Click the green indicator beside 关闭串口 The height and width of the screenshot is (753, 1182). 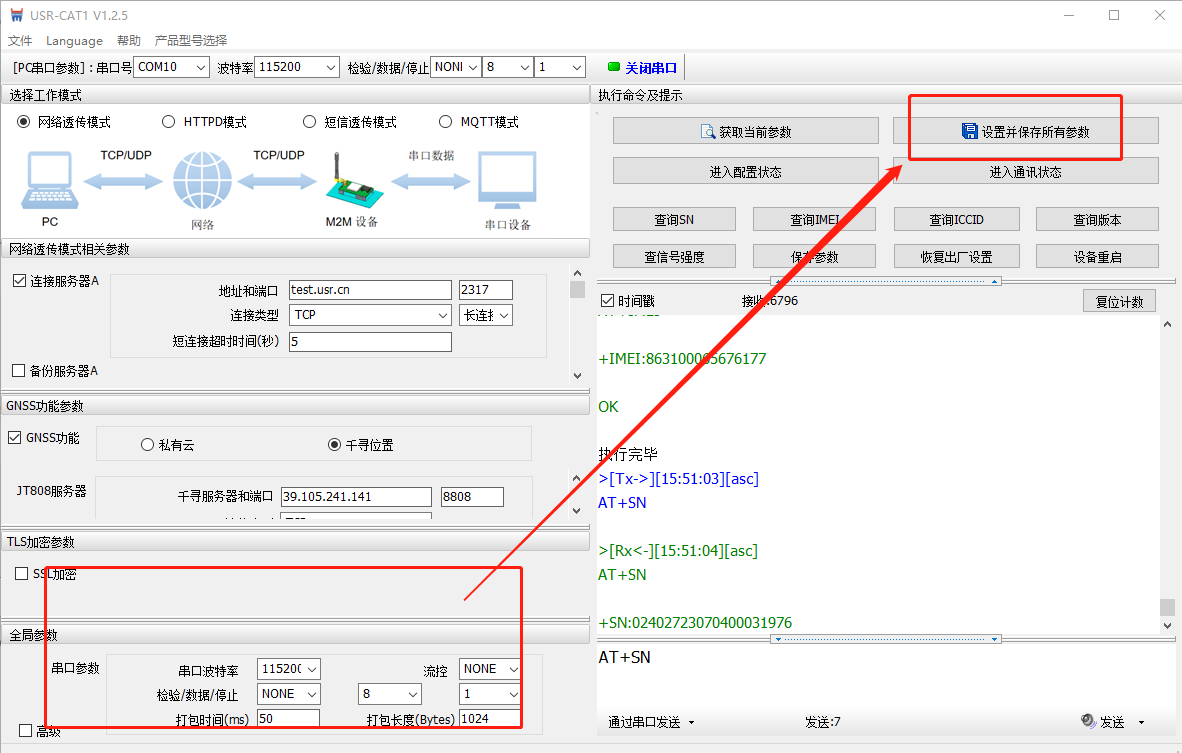(614, 67)
